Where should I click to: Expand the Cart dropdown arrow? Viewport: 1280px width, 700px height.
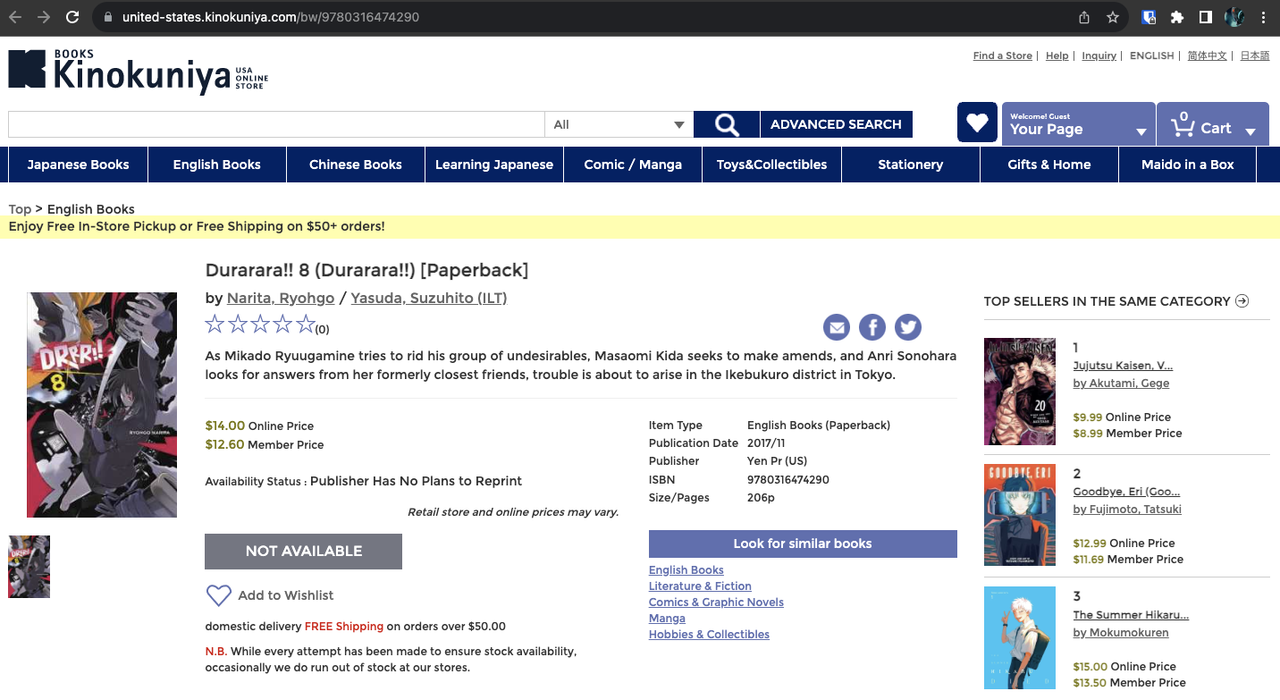tap(1250, 131)
